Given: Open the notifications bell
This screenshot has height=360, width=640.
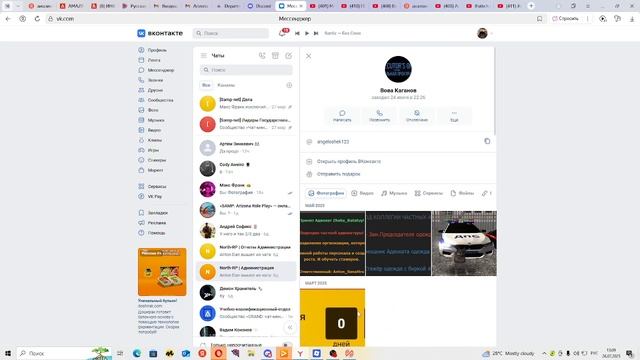Looking at the screenshot, I should click(282, 33).
